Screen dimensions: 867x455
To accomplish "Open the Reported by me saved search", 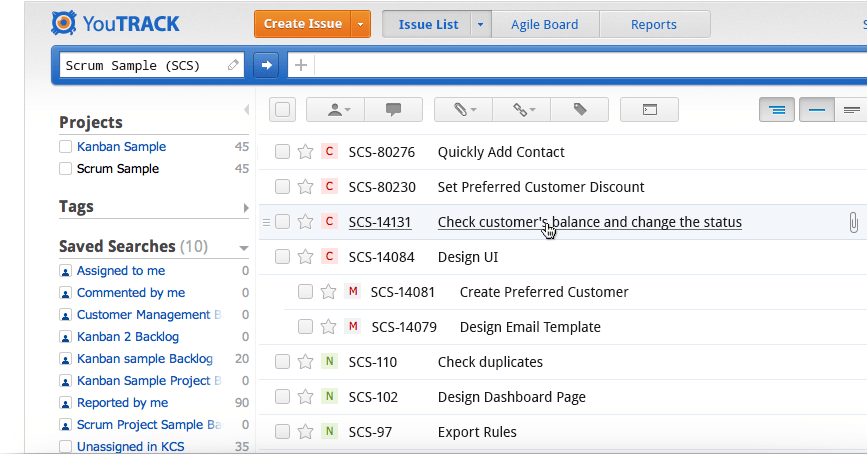I will pyautogui.click(x=122, y=403).
